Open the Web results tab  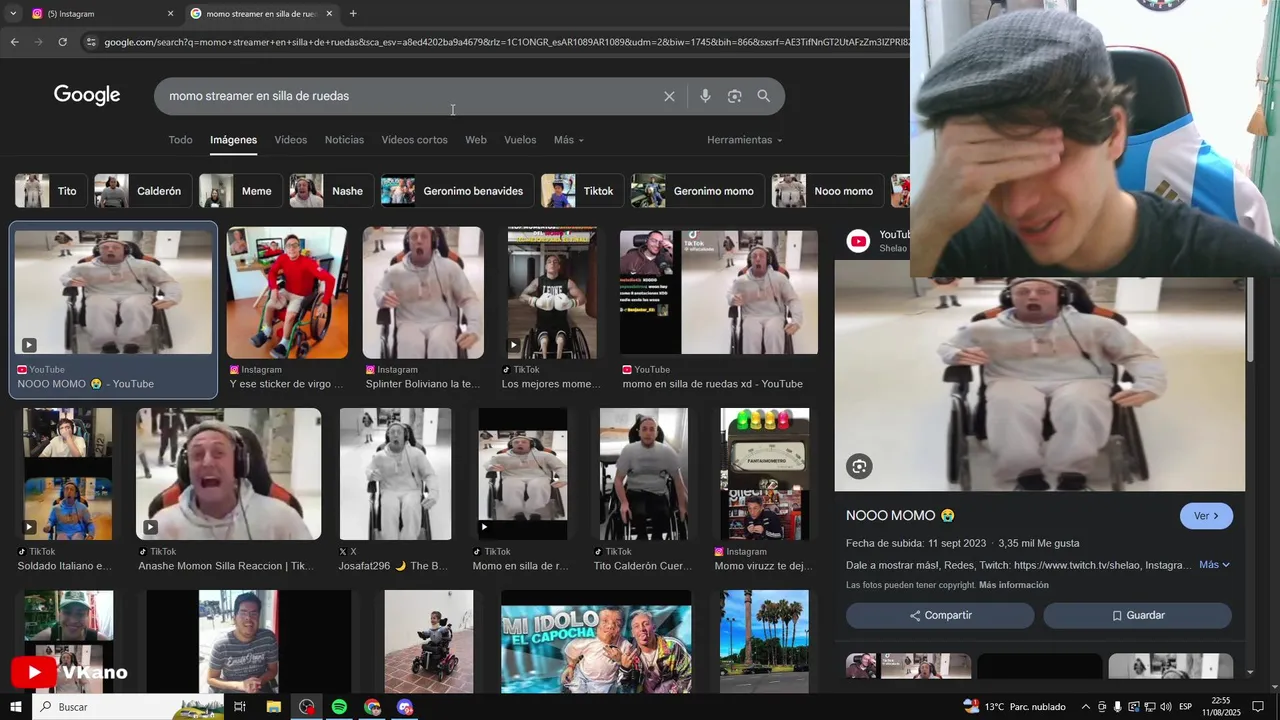pyautogui.click(x=476, y=140)
